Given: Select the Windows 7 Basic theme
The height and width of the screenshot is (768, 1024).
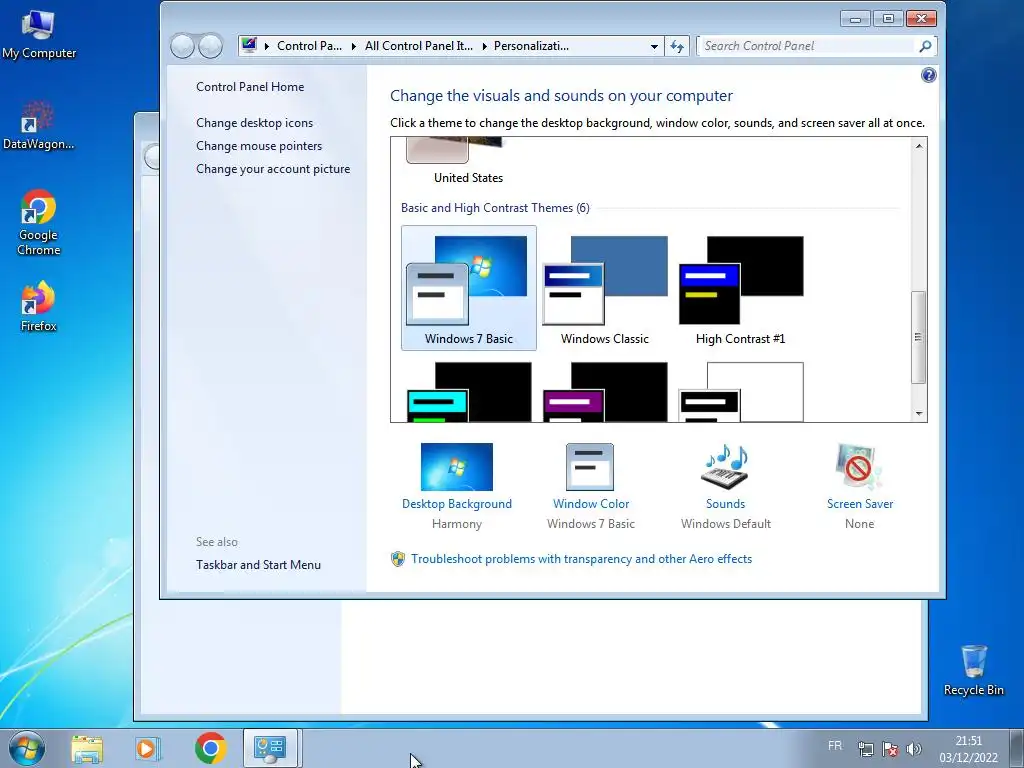Looking at the screenshot, I should click(x=468, y=288).
